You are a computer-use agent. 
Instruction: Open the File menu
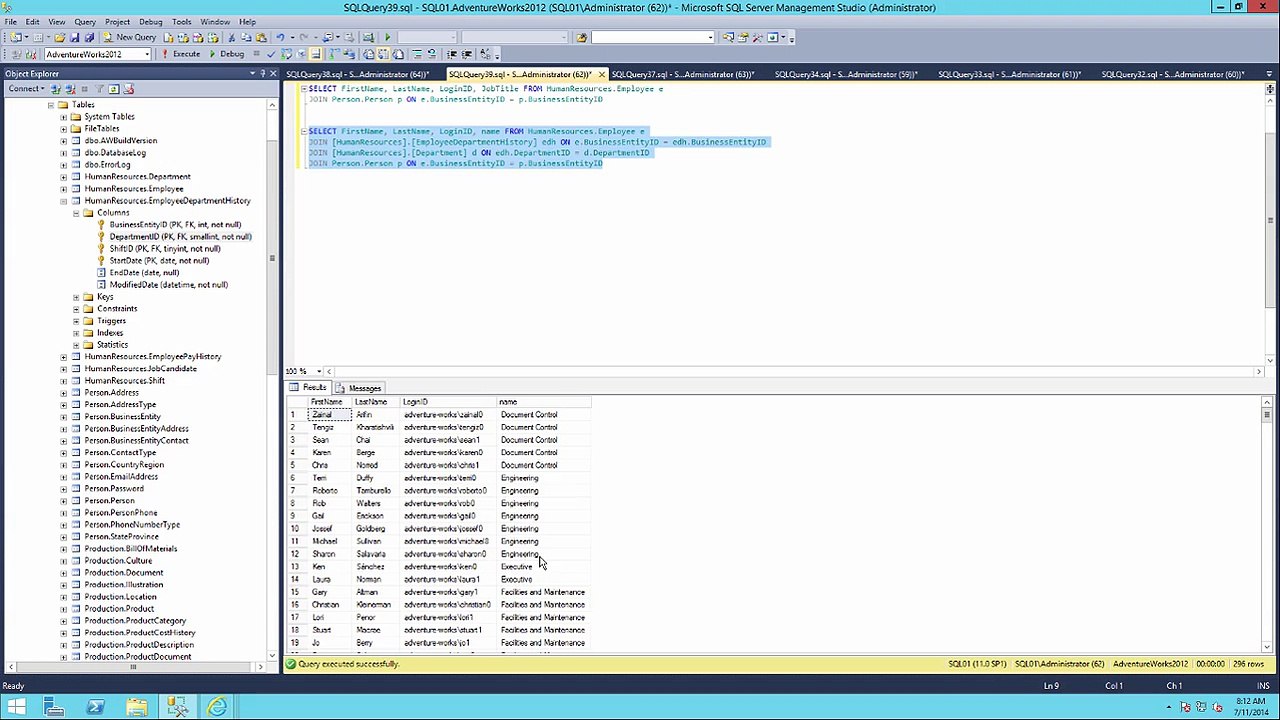pos(10,21)
